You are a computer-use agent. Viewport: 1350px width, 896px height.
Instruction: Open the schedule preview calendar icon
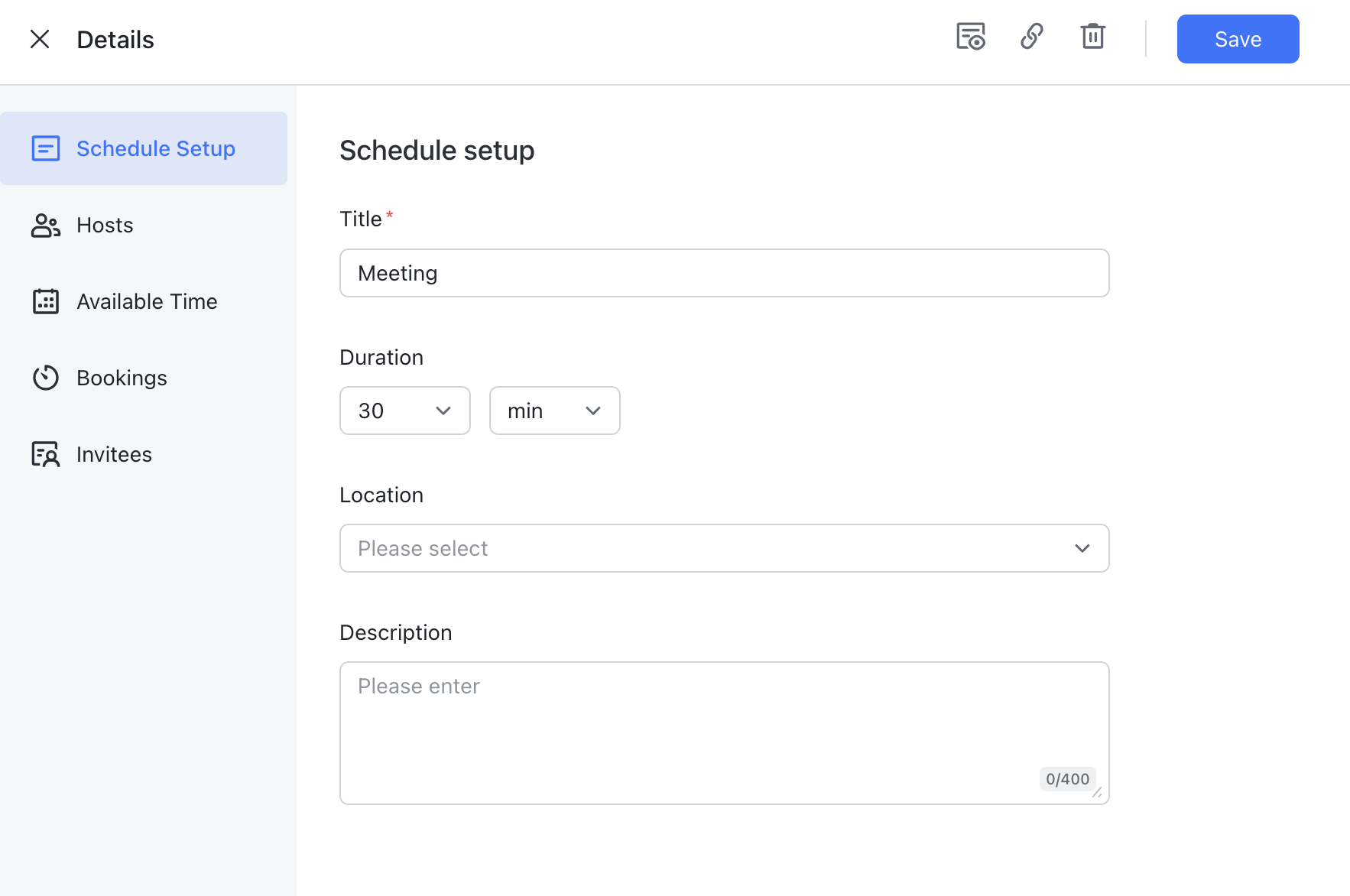pos(969,36)
